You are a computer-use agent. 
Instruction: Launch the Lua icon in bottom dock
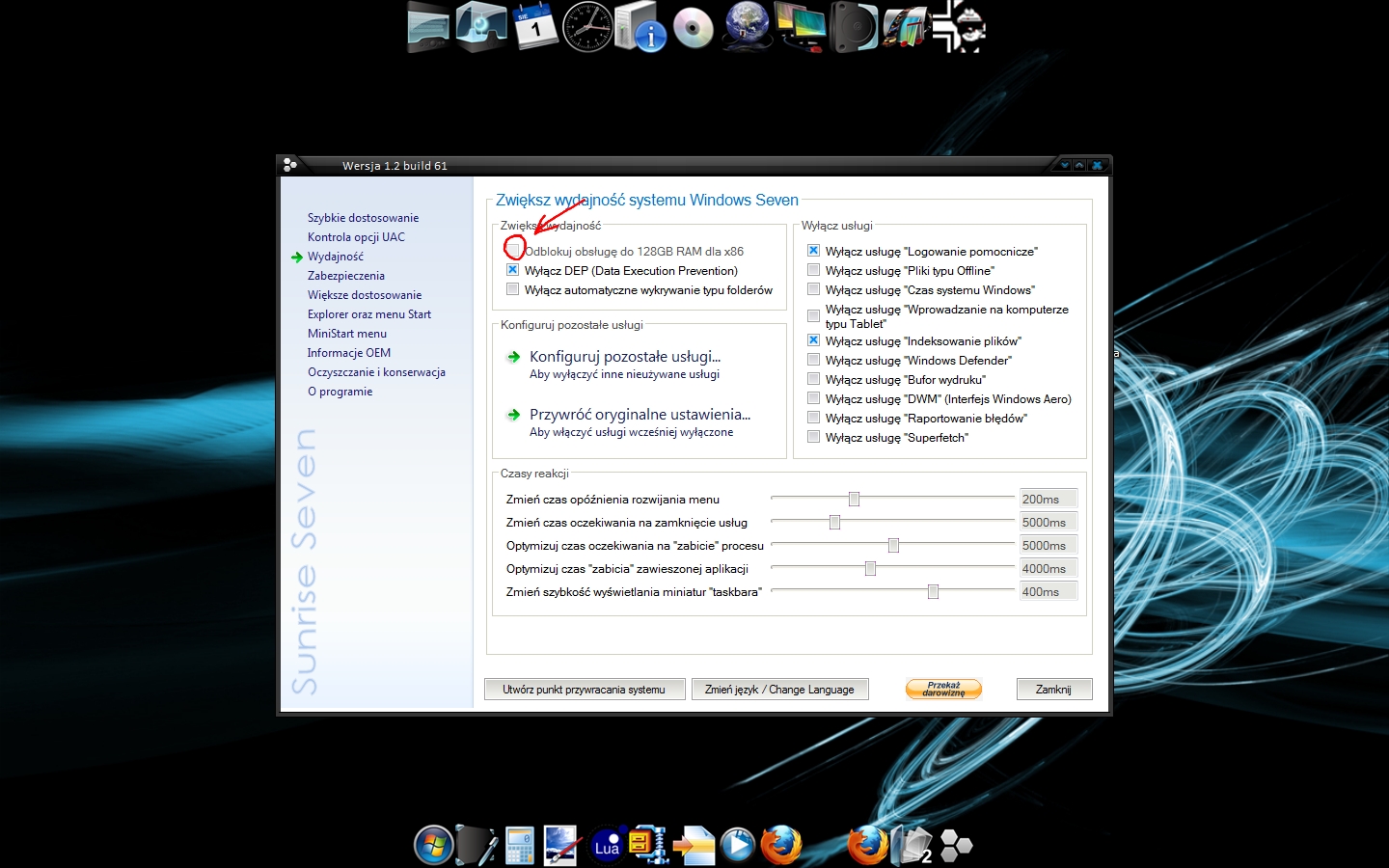coord(607,846)
